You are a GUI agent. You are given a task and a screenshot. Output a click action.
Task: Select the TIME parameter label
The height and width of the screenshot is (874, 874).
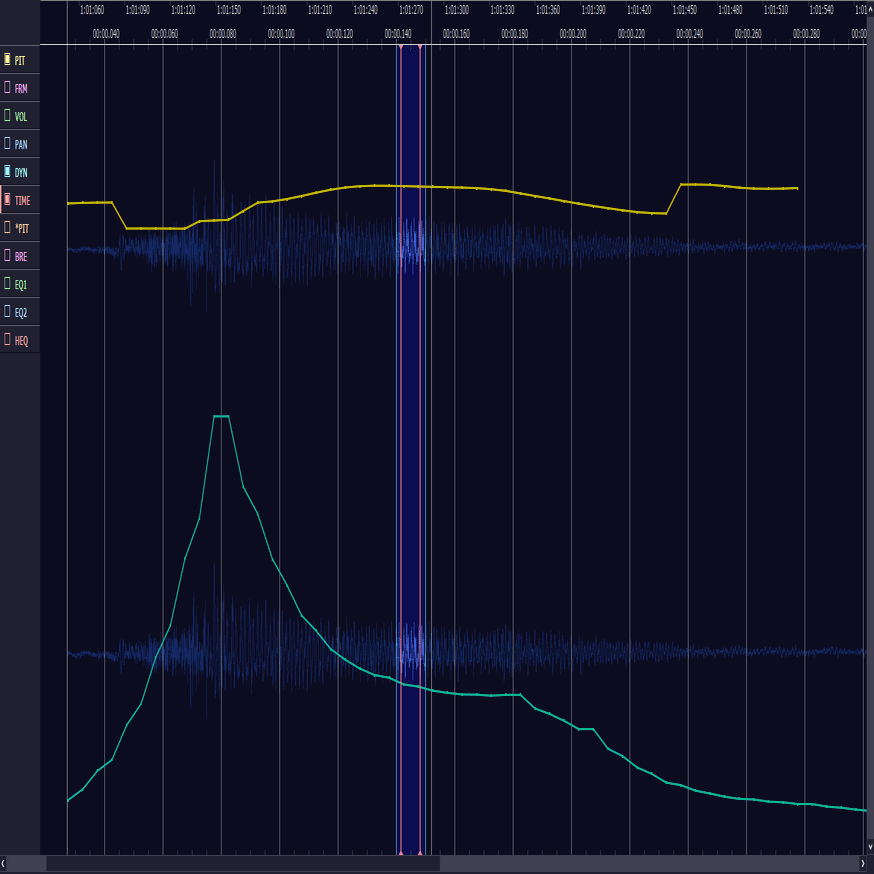(22, 201)
